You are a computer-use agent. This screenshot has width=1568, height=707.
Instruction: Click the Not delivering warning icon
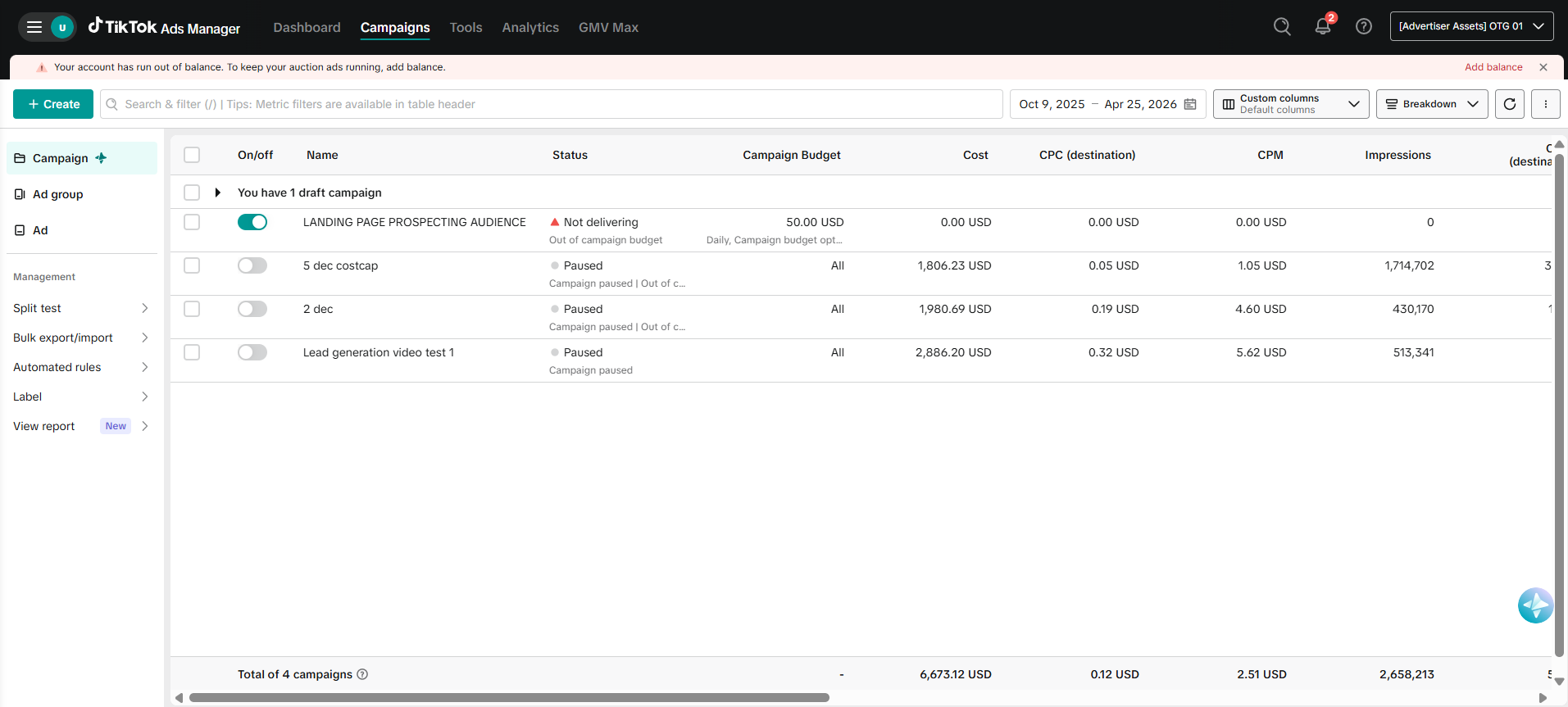(x=555, y=222)
